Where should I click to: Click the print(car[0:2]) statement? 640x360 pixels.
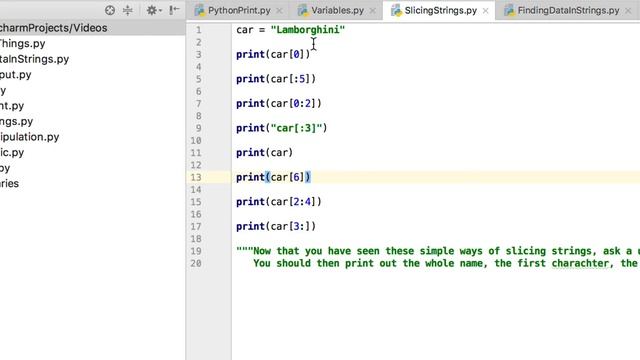click(x=279, y=103)
